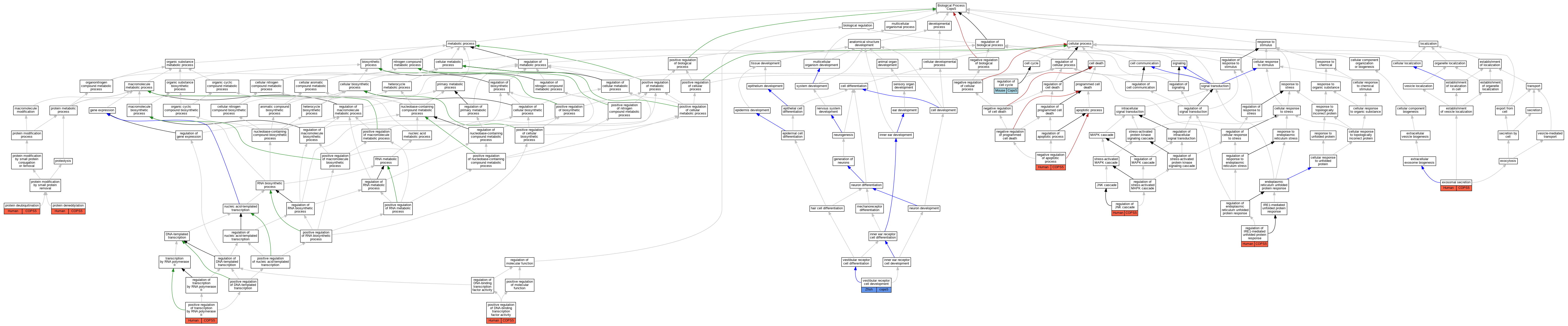
Task: Click the 'cellular process' node
Action: point(1080,44)
